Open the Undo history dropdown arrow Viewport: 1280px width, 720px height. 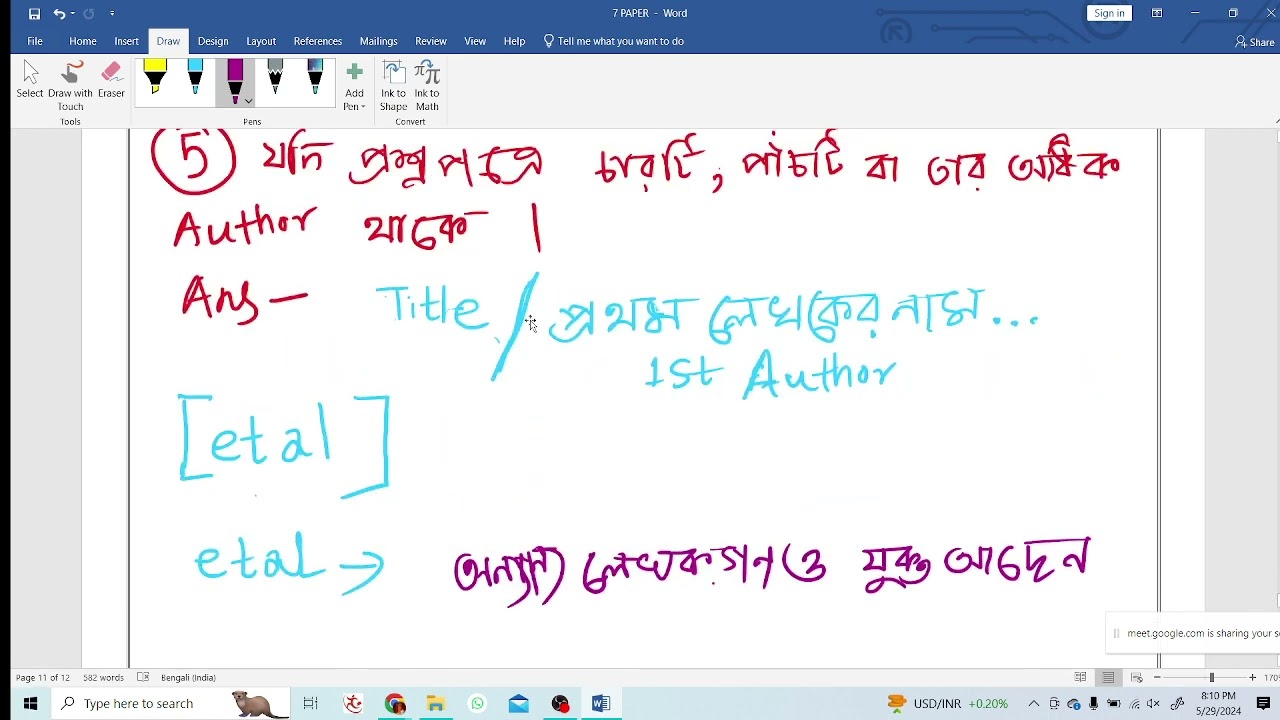click(x=72, y=13)
